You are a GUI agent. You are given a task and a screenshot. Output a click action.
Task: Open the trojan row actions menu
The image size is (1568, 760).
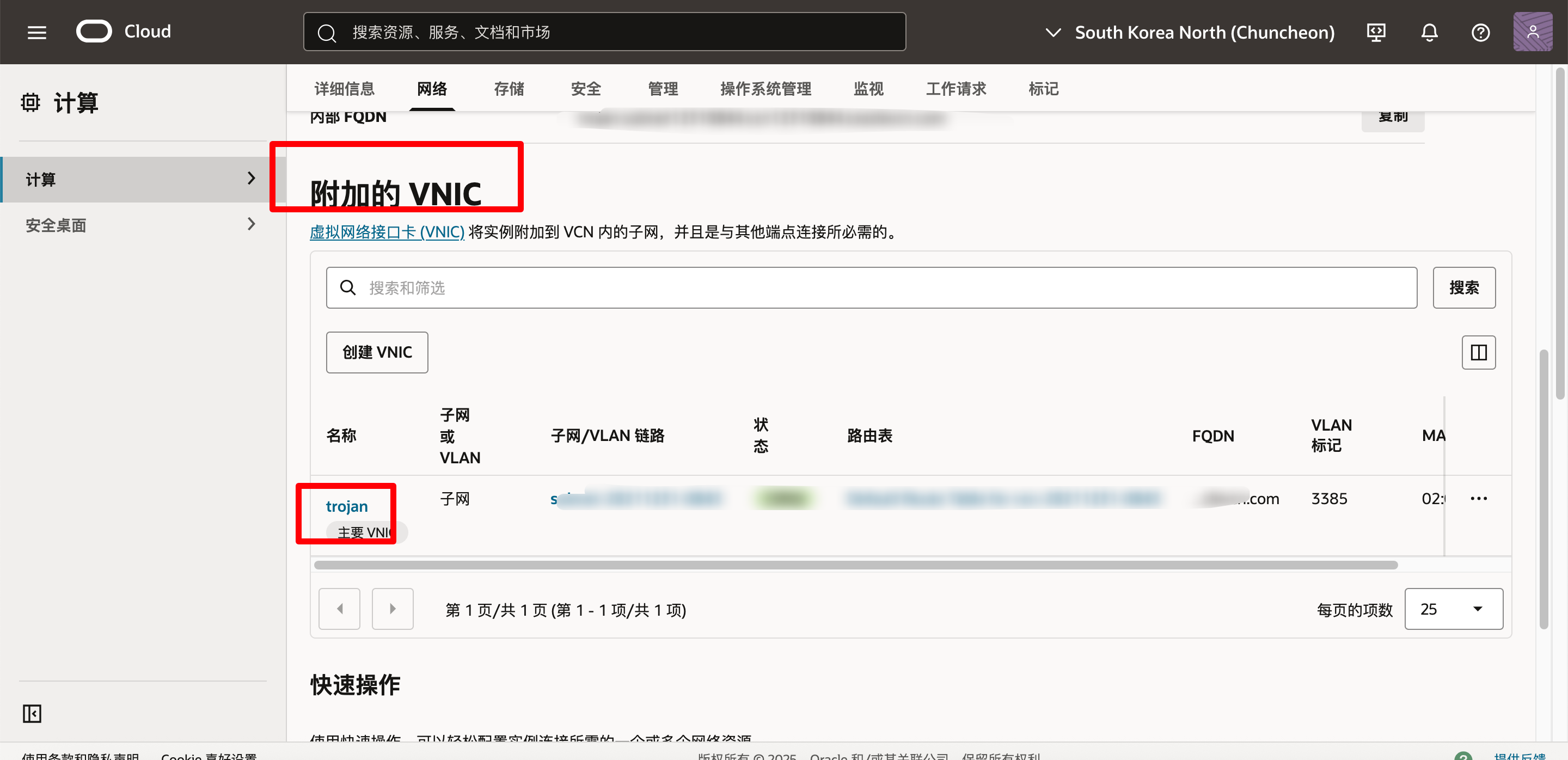pos(1478,499)
